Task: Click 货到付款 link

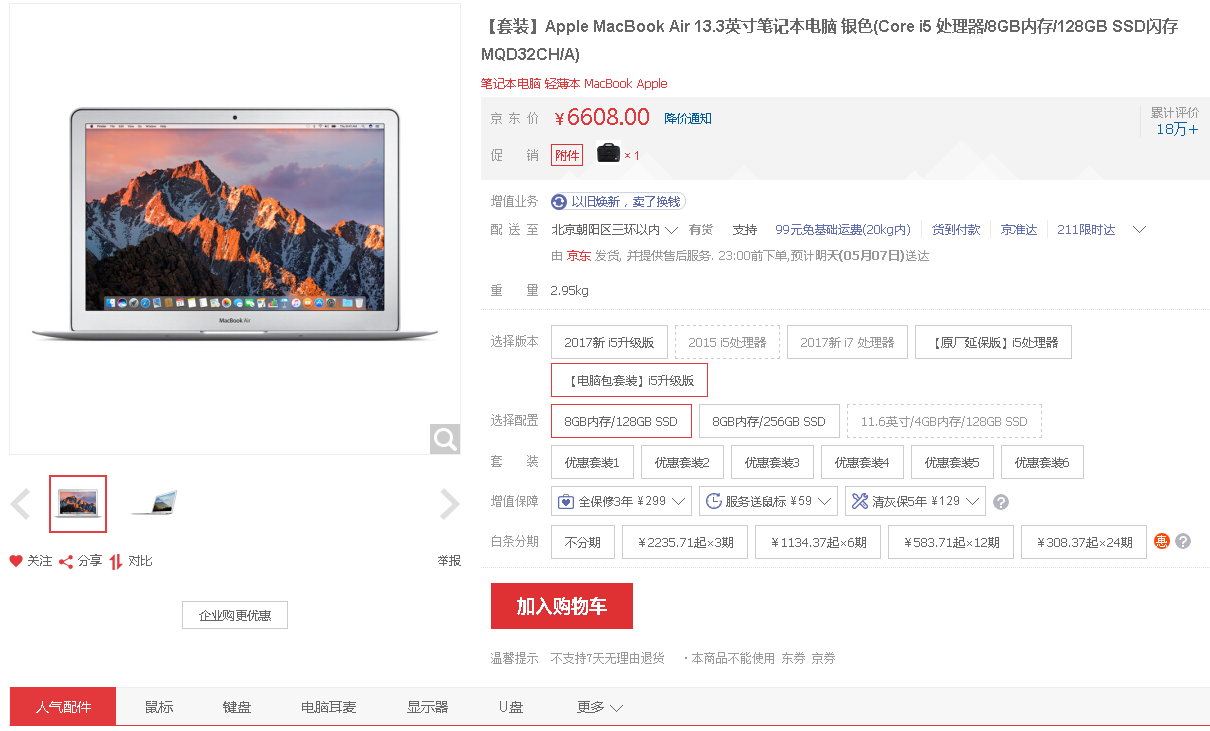Action: (x=956, y=230)
